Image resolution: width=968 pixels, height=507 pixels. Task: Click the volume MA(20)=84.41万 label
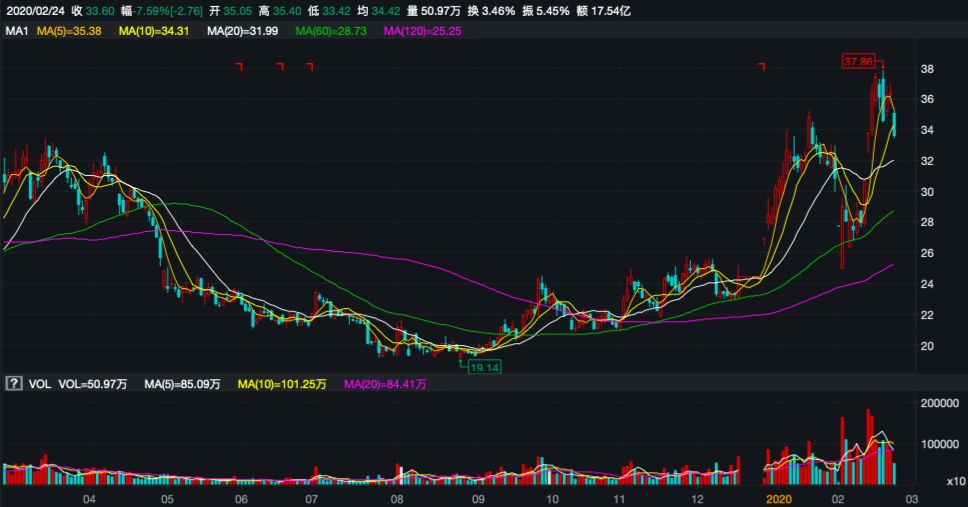coord(385,384)
